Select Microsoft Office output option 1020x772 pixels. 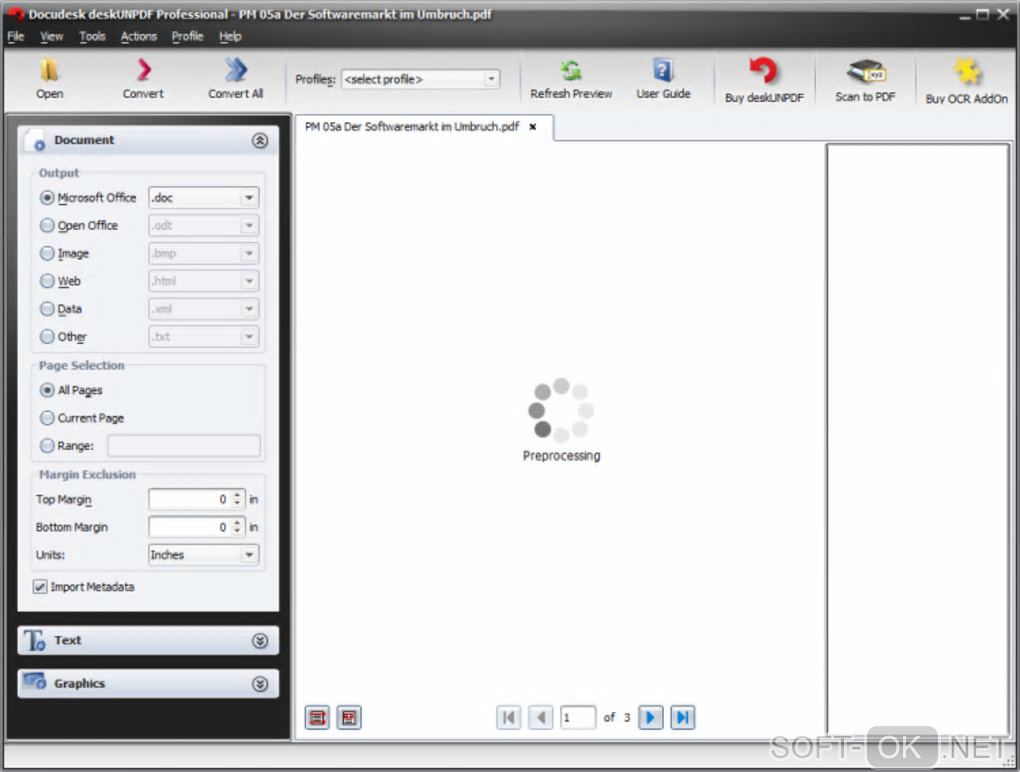47,197
